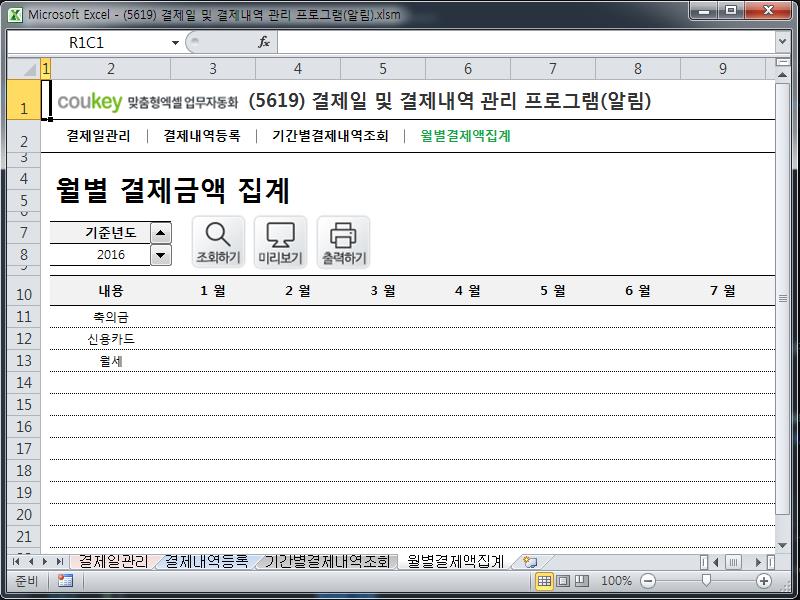Image resolution: width=800 pixels, height=600 pixels.
Task: Click the macro record icon in status bar
Action: (65, 581)
